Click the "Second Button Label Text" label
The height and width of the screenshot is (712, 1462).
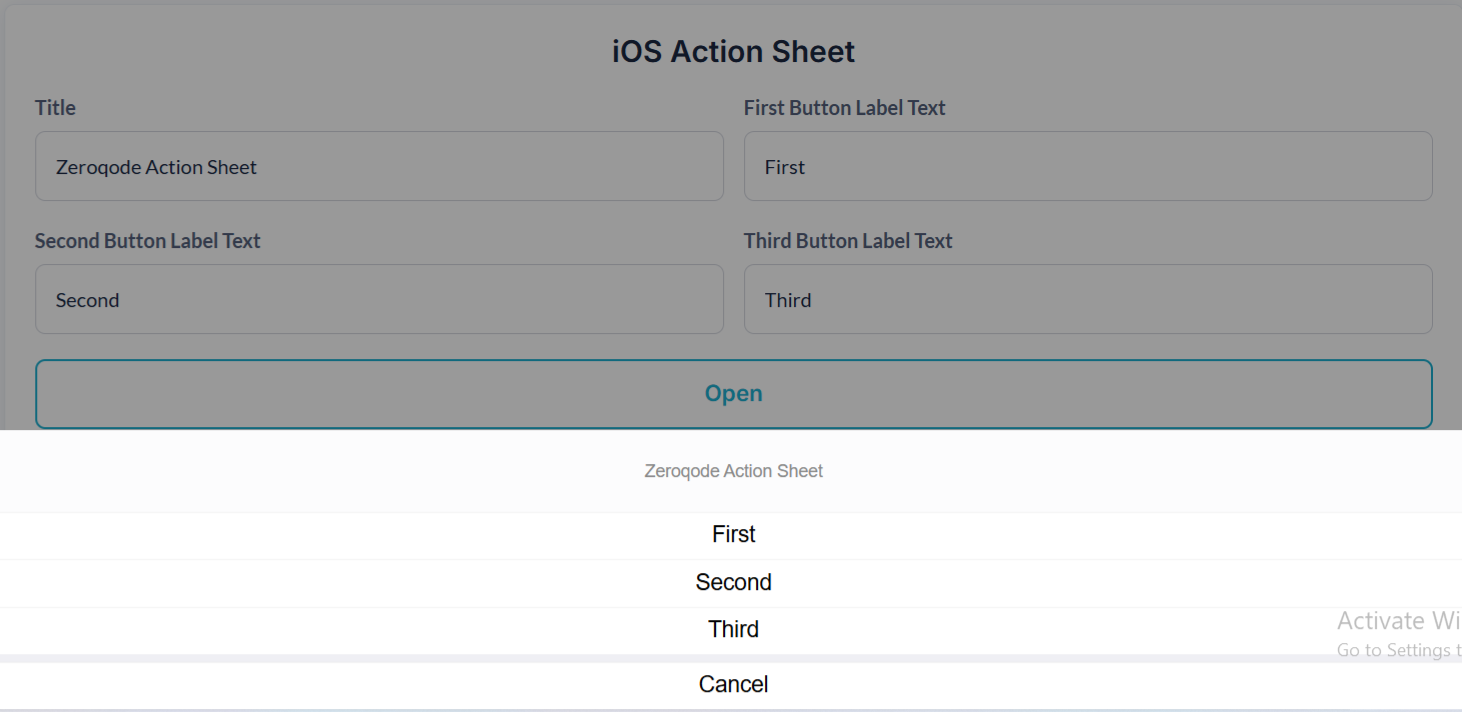147,241
